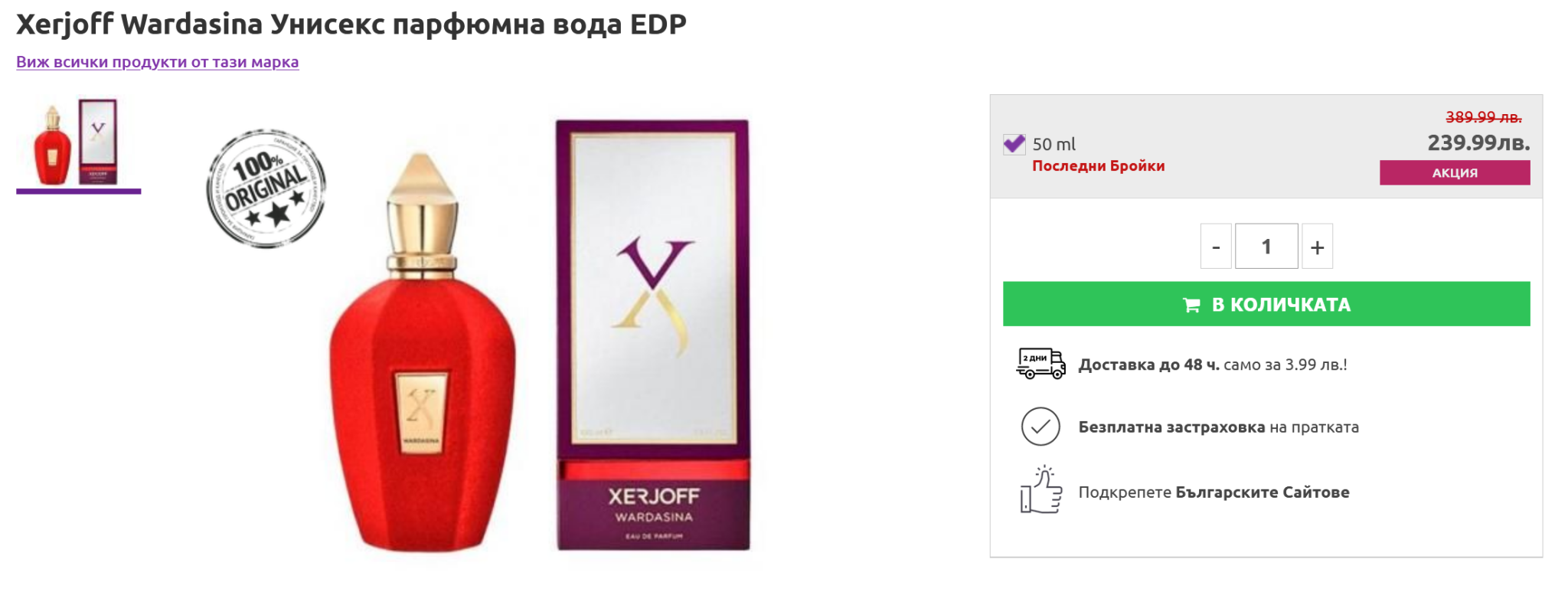Click the Последни Бройки stock notice

(x=1098, y=166)
